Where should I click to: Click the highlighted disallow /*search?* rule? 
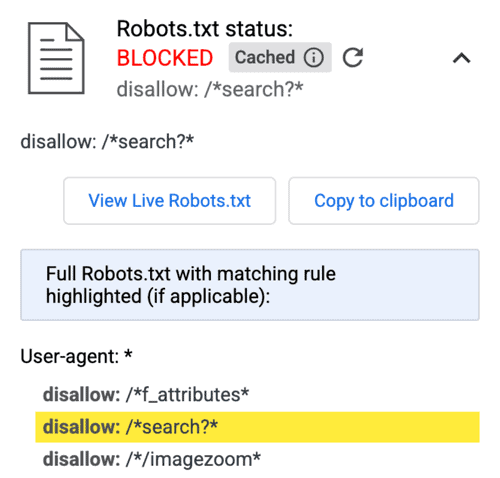pos(257,427)
